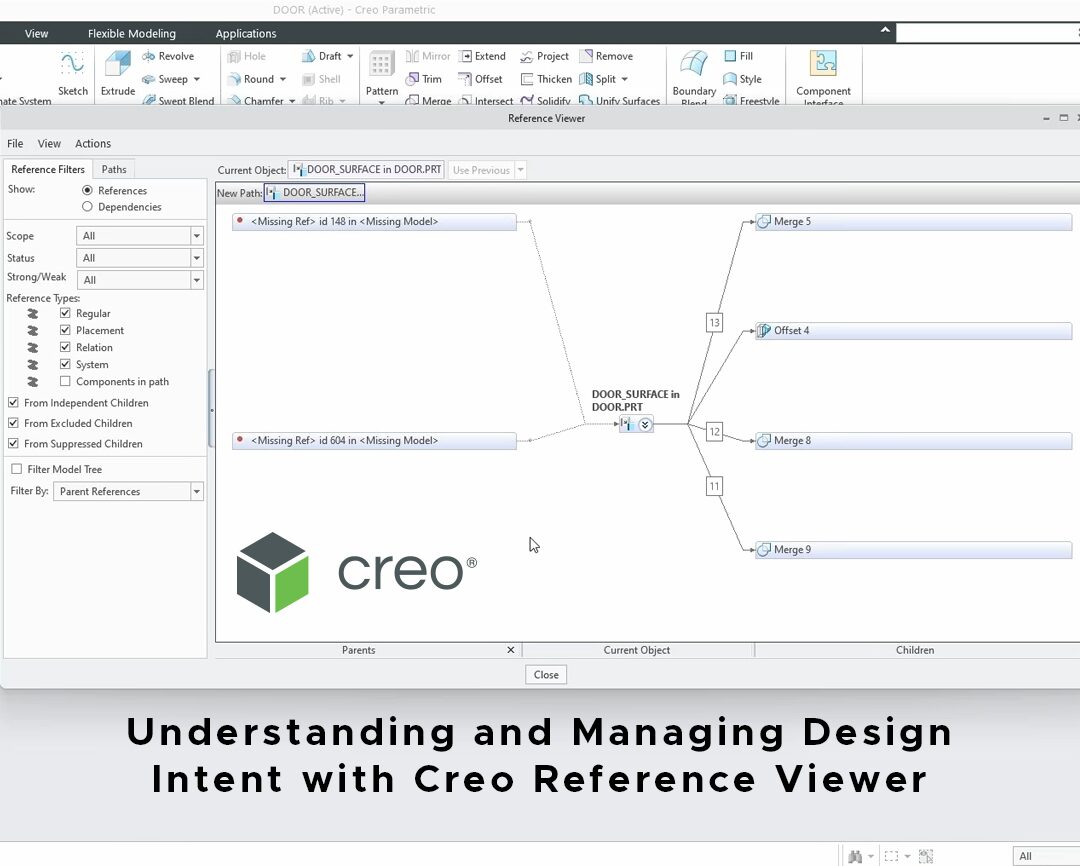Click the DOOR_SURFACE current object node icon
This screenshot has height=866, width=1080.
(626, 424)
